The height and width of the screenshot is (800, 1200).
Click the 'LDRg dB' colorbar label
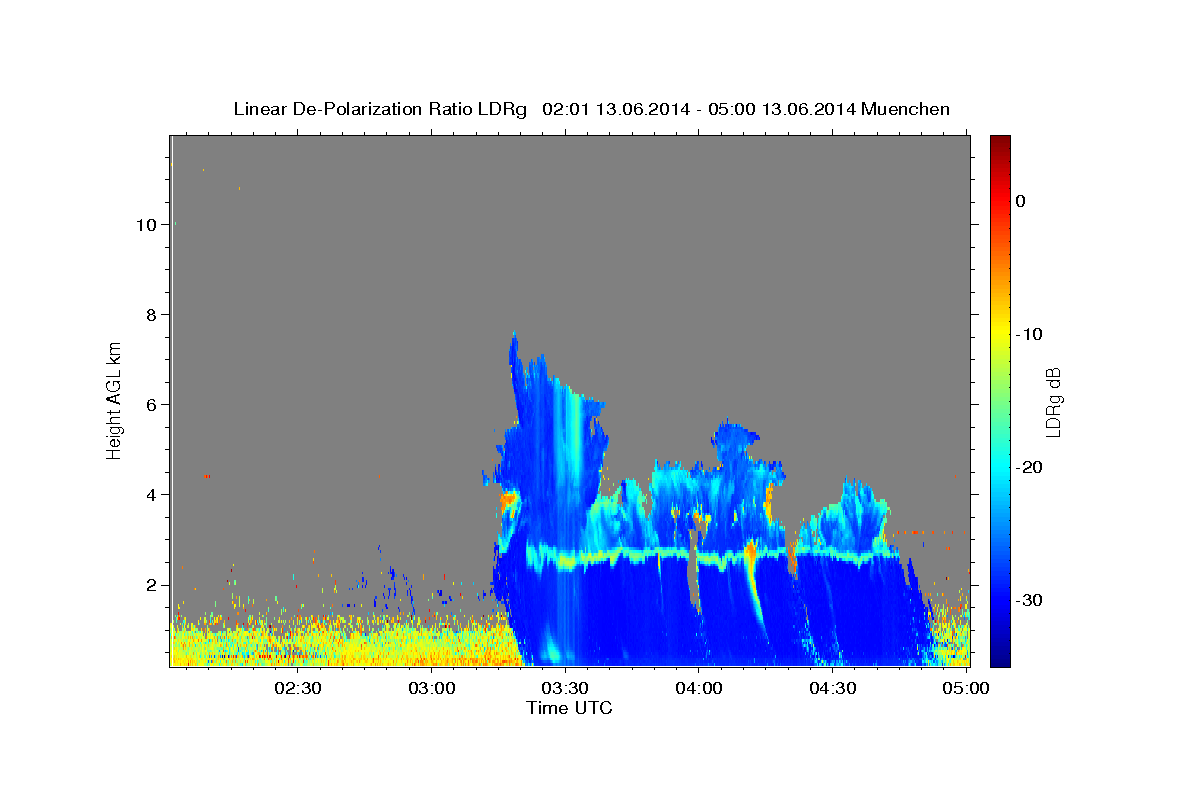pyautogui.click(x=1052, y=401)
